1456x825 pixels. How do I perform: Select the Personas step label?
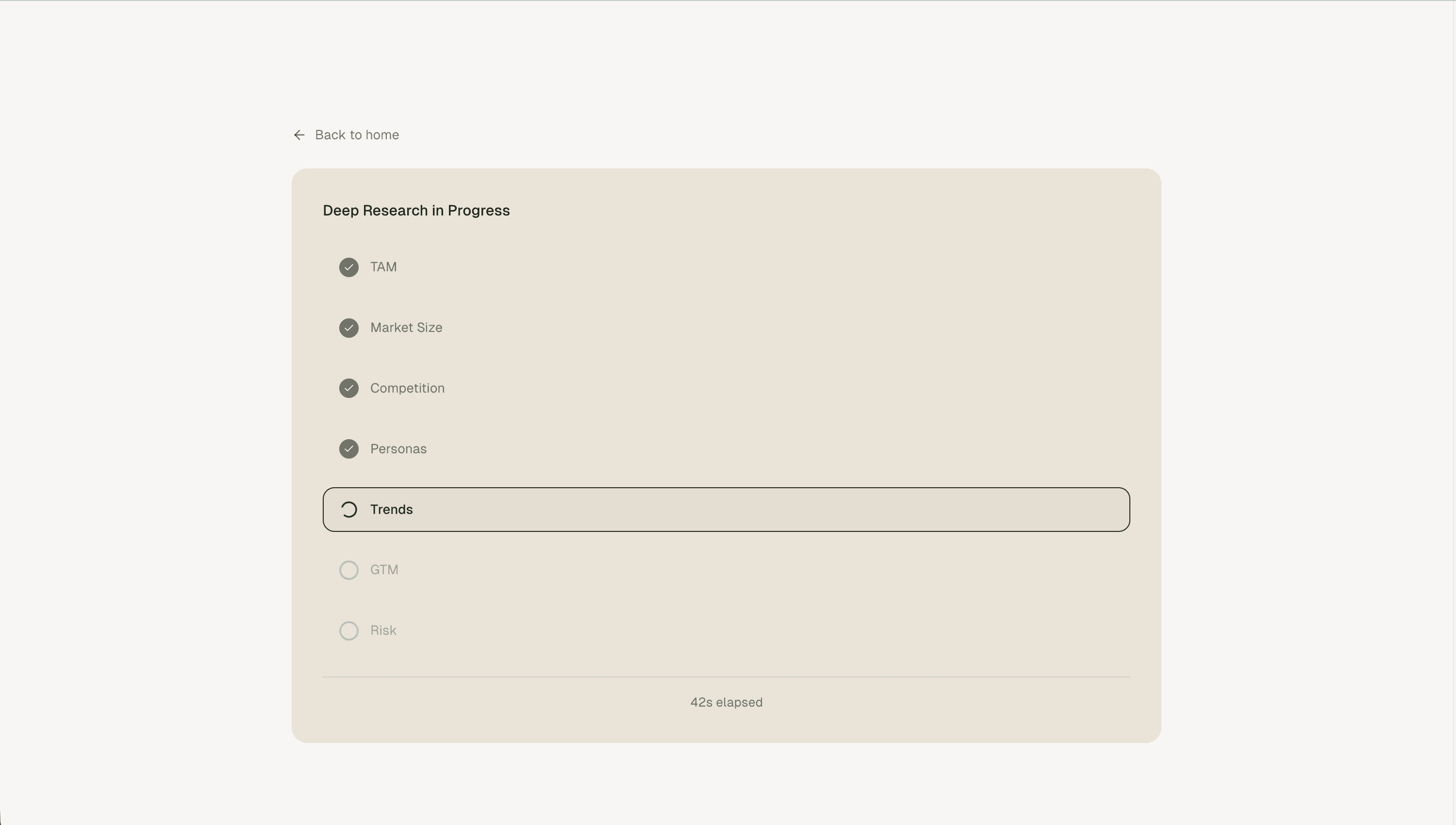398,449
